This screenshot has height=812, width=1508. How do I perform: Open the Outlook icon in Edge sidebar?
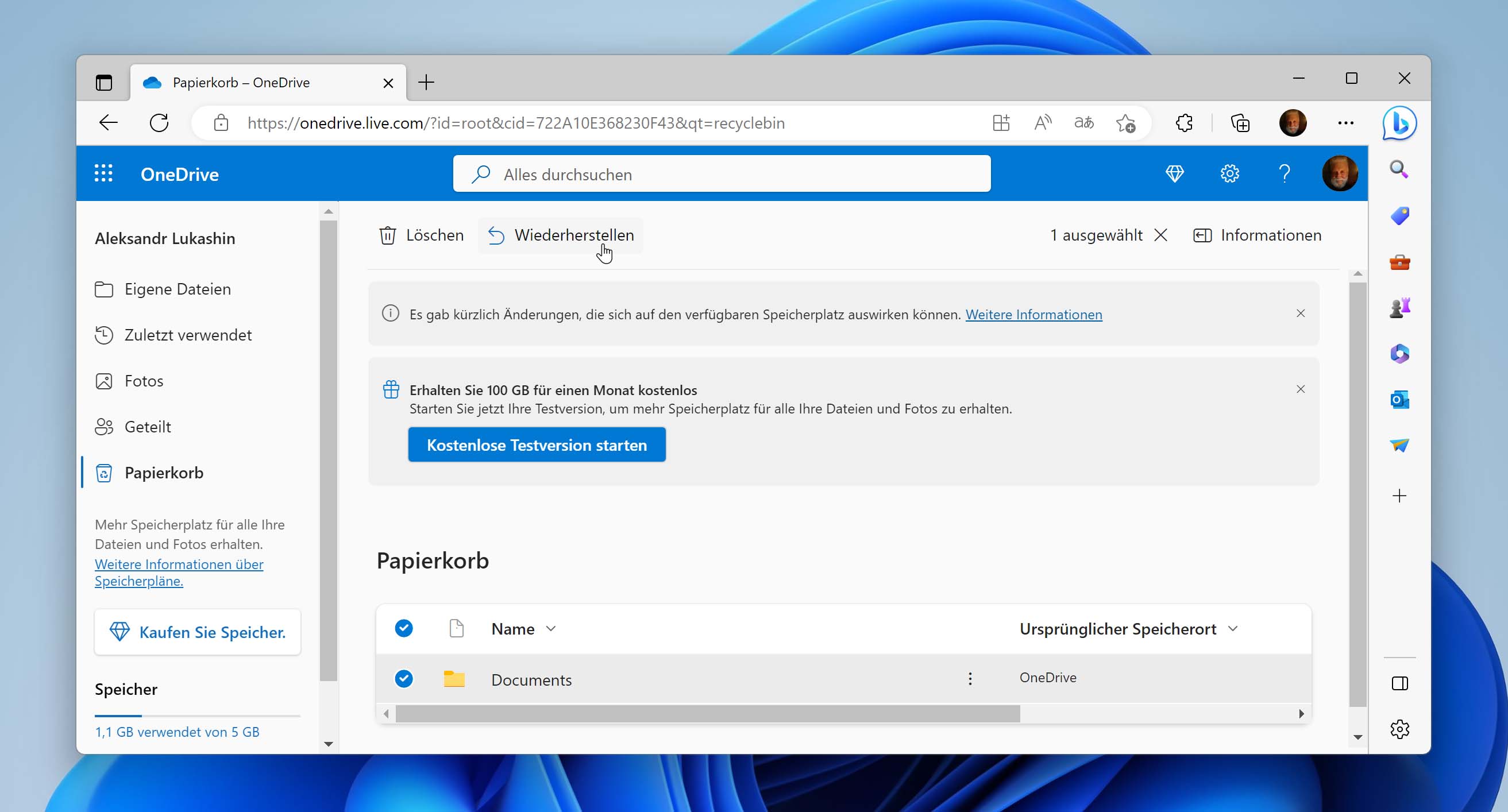pyautogui.click(x=1399, y=400)
